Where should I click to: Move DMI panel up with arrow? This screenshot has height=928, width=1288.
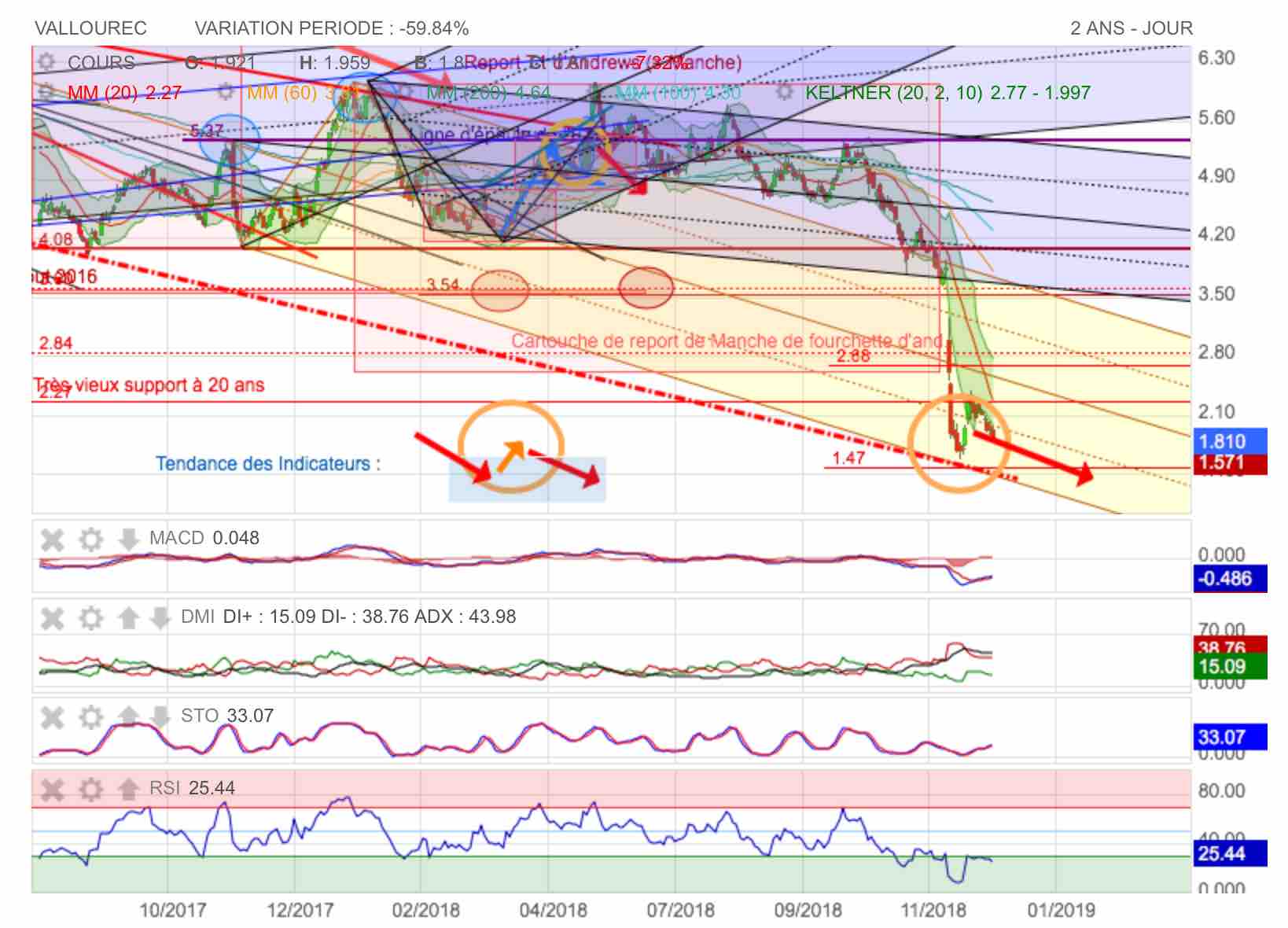[128, 618]
